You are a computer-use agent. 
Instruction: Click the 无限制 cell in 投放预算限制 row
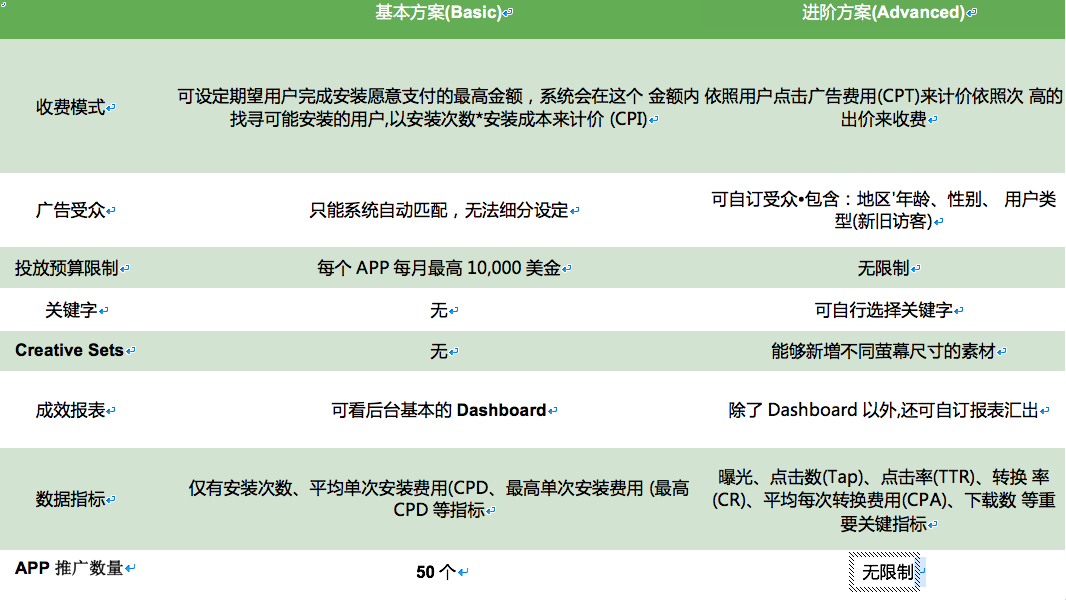[x=884, y=267]
